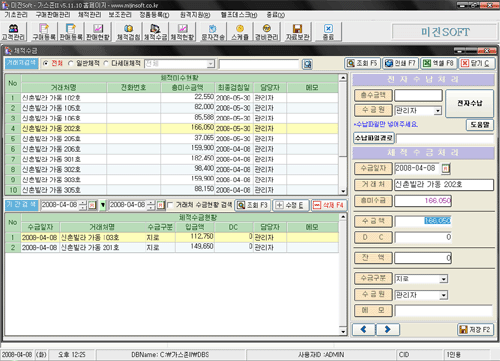Image resolution: width=500 pixels, height=361 pixels.
Task: Open the 판매등록 sales registration icon
Action: pos(71,32)
